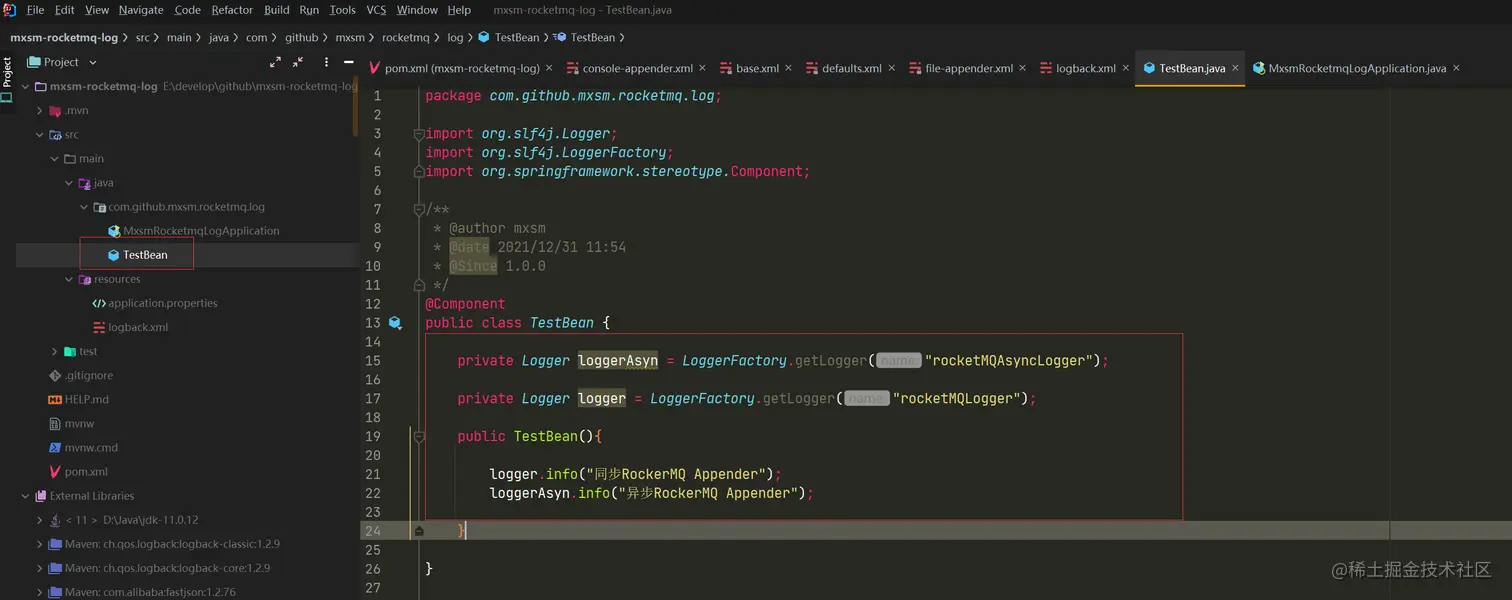
Task: Open the File menu
Action: point(35,10)
